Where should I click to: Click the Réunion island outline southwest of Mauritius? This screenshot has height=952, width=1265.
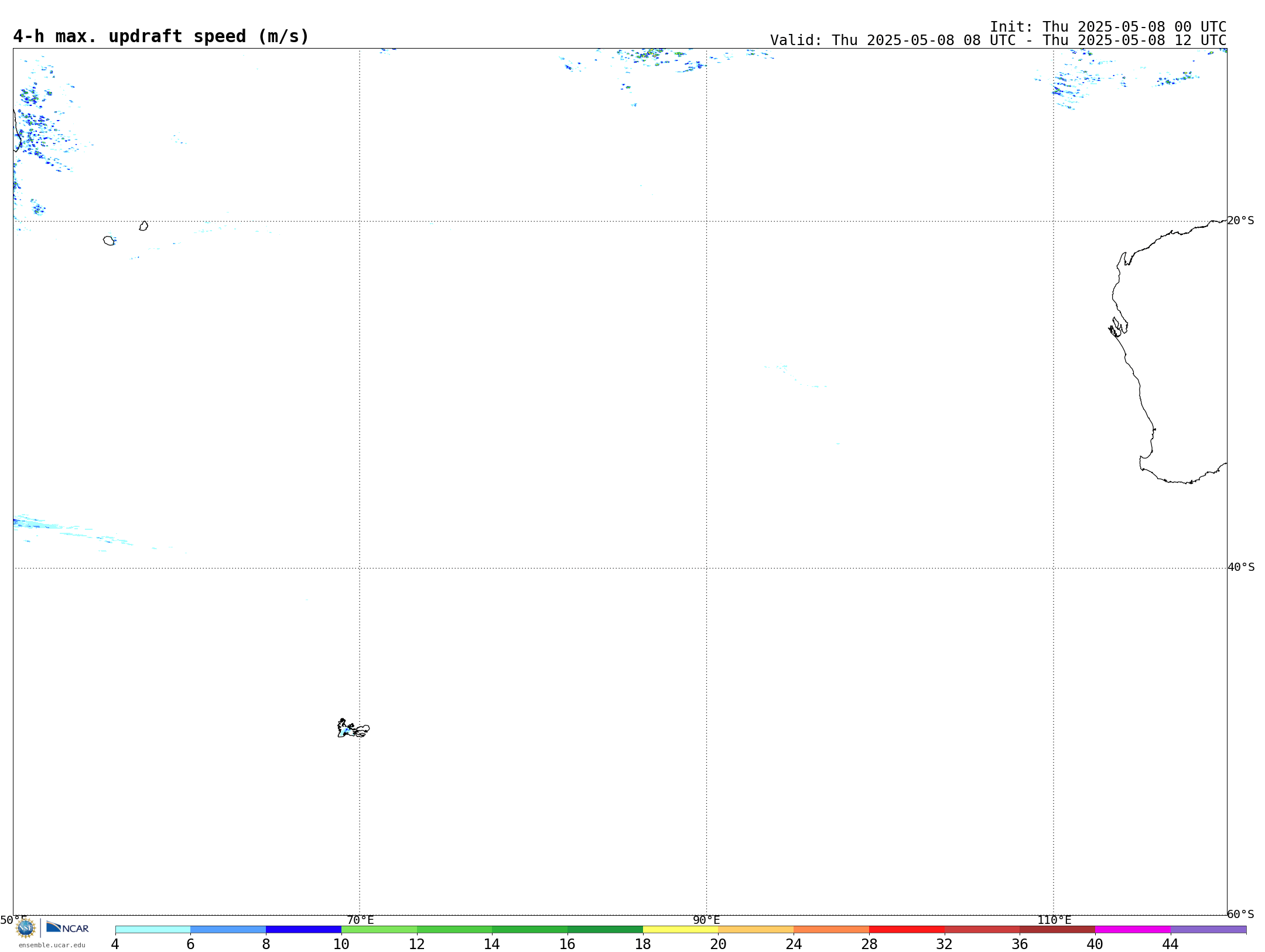pos(109,241)
